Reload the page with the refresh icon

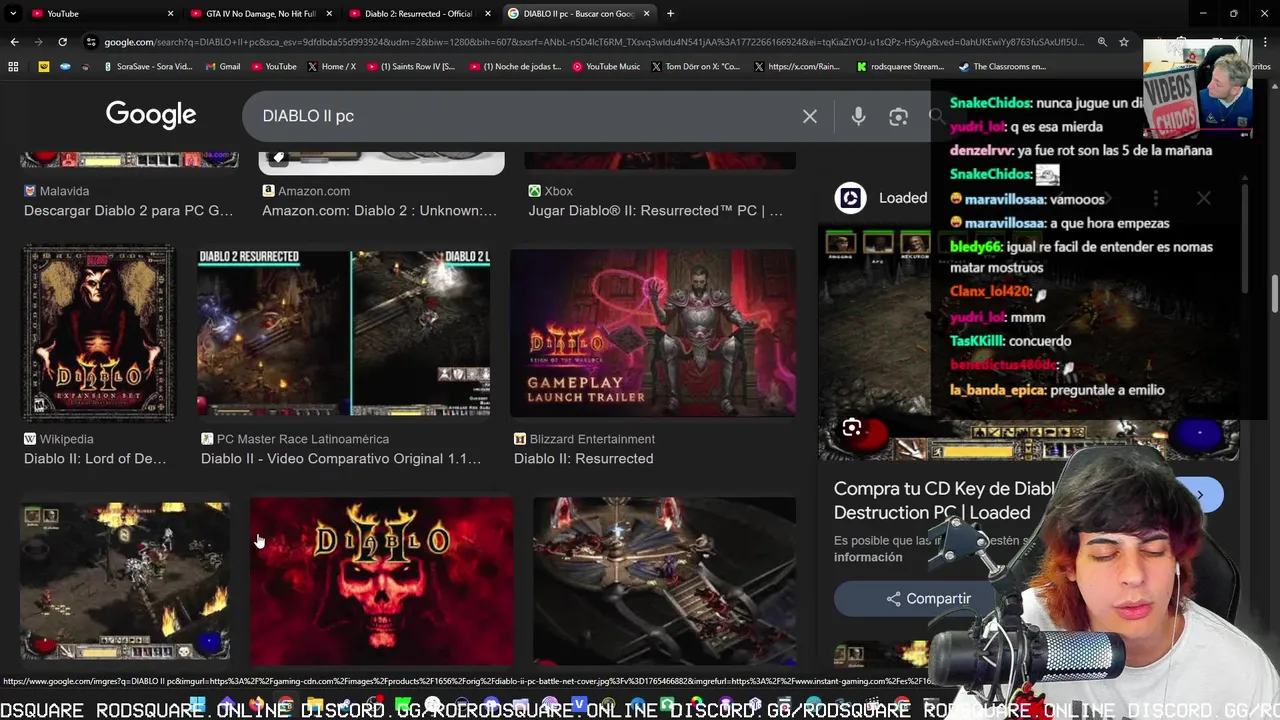(62, 42)
